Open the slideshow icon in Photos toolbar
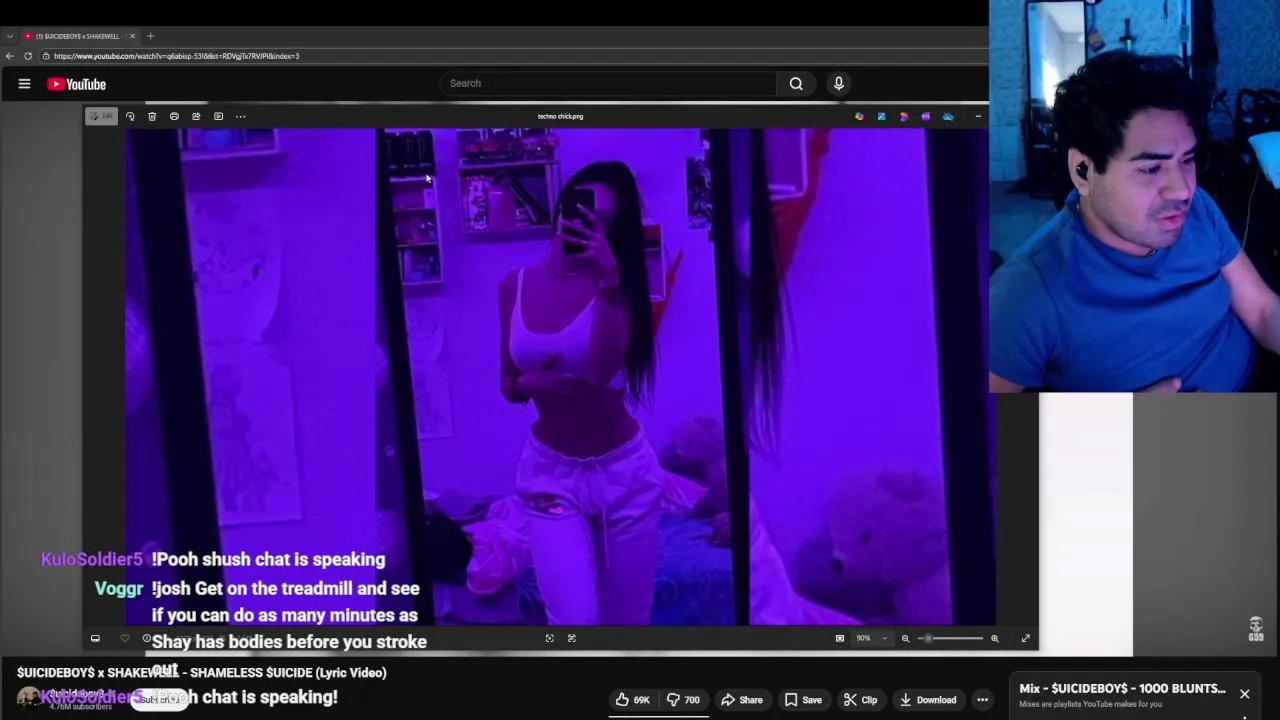 click(x=218, y=116)
